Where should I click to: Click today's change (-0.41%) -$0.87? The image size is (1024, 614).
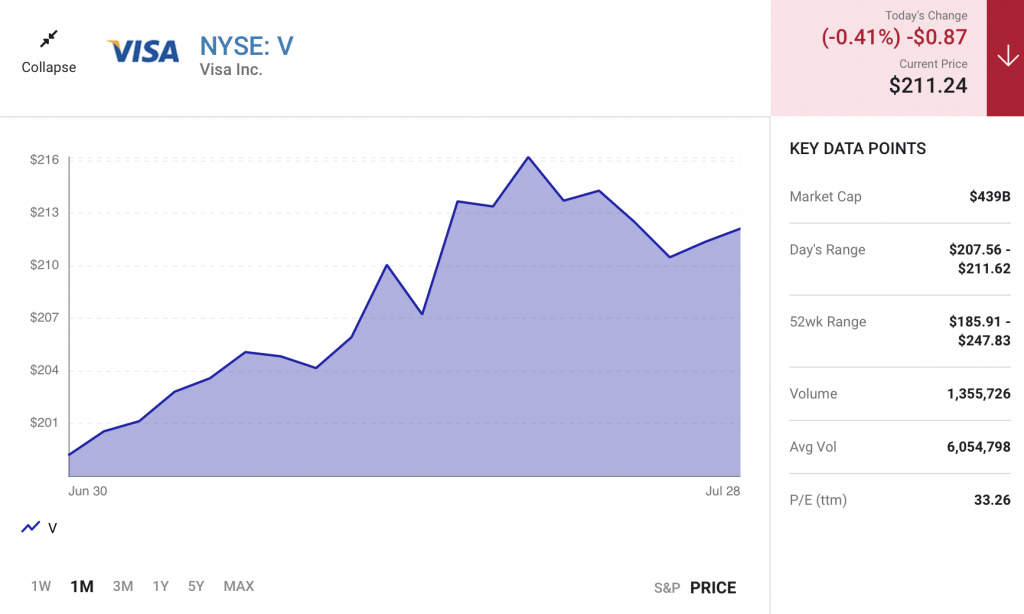click(894, 37)
